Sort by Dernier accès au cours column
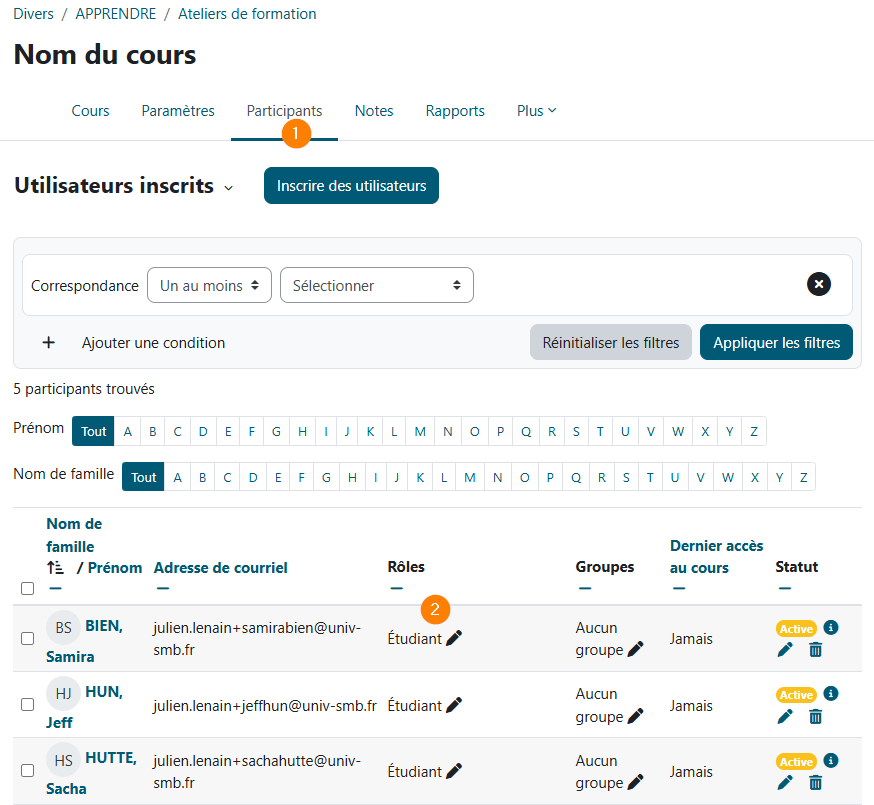 click(x=716, y=556)
